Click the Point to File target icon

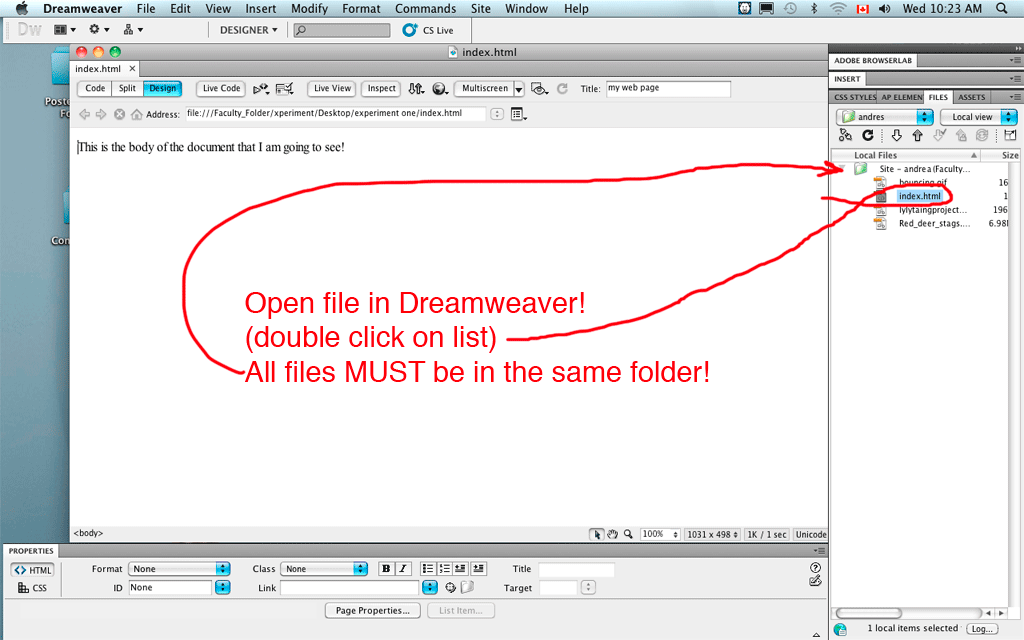tap(451, 588)
